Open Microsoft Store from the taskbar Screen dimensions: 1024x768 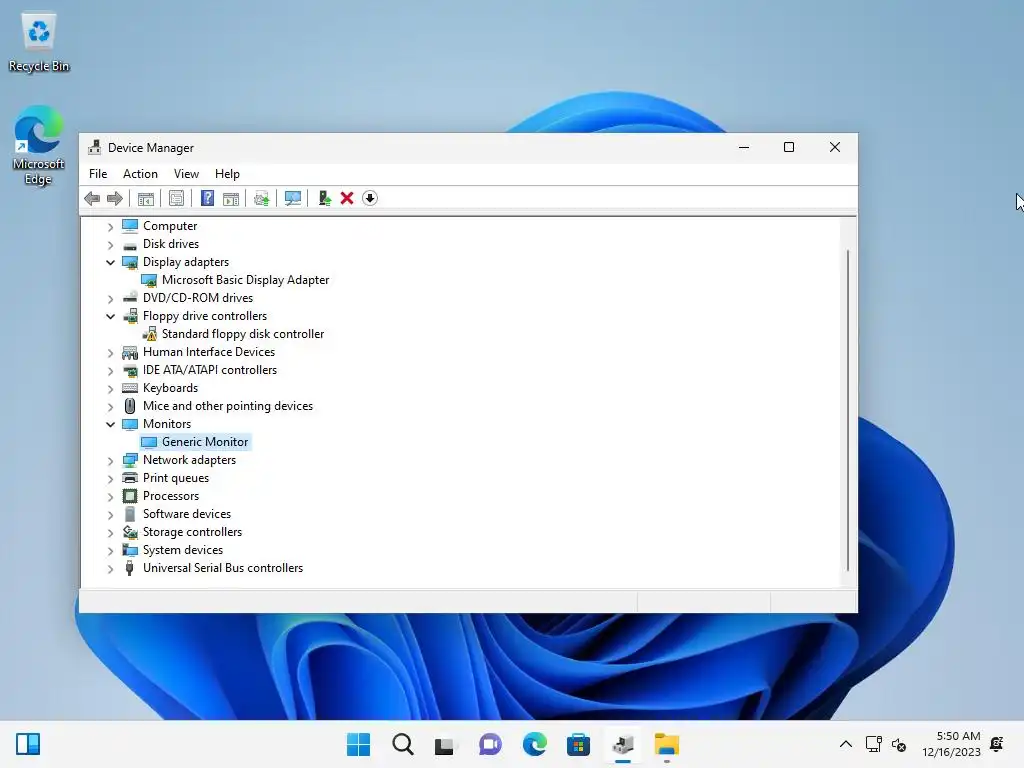(x=578, y=744)
